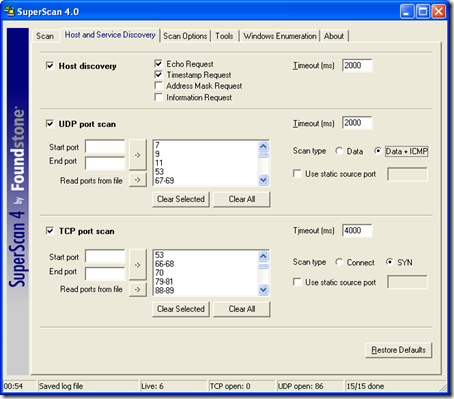Click UDP Clear Selected button

[x=181, y=199]
